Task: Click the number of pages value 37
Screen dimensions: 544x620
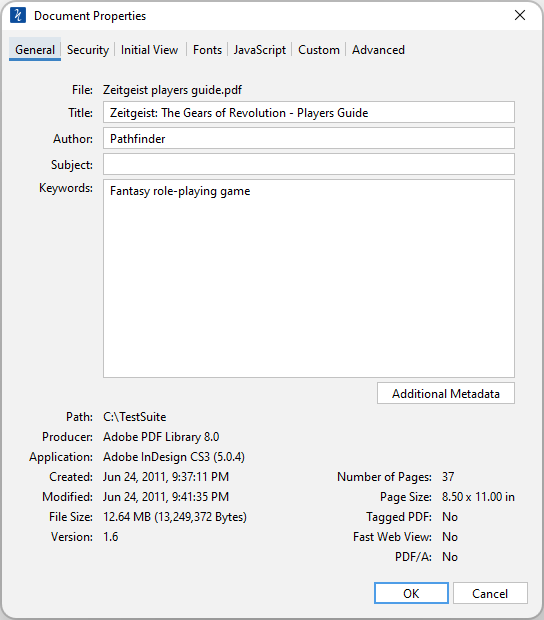Action: pos(448,477)
